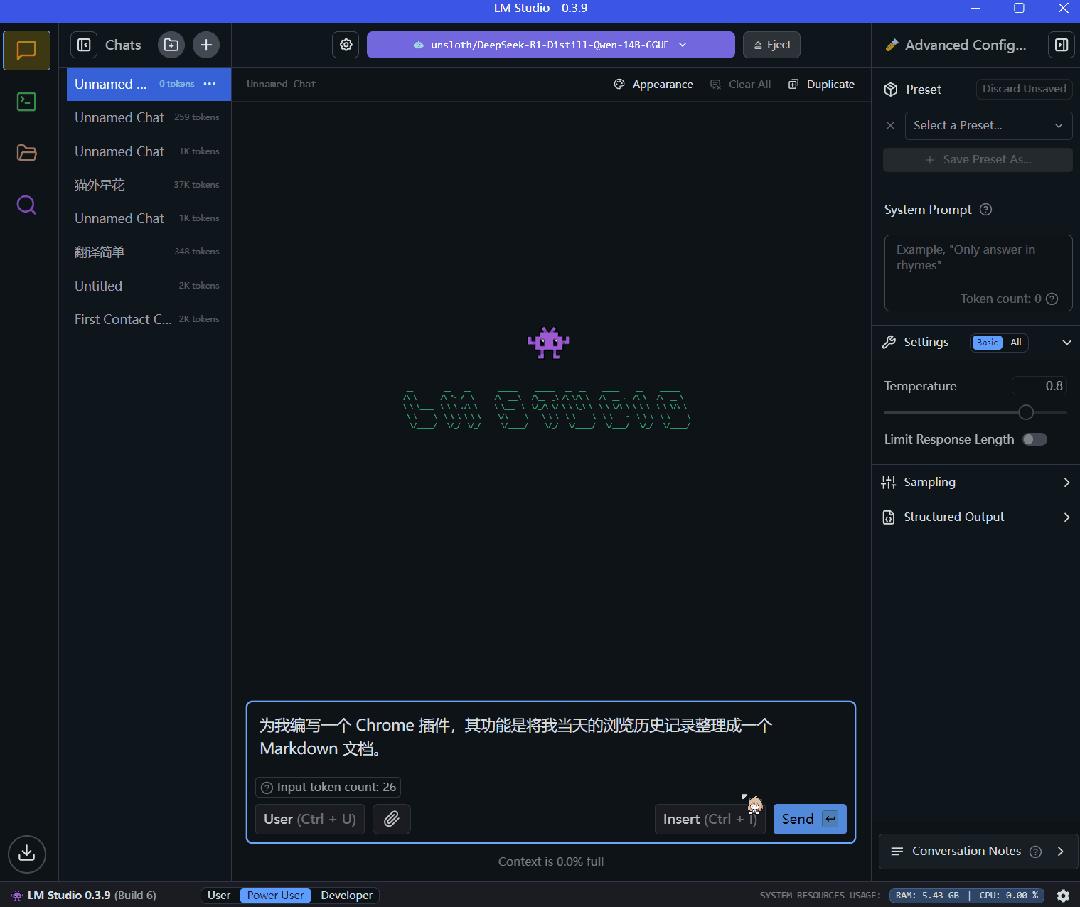Switch message role with User button
The height and width of the screenshot is (907, 1080).
(x=309, y=819)
